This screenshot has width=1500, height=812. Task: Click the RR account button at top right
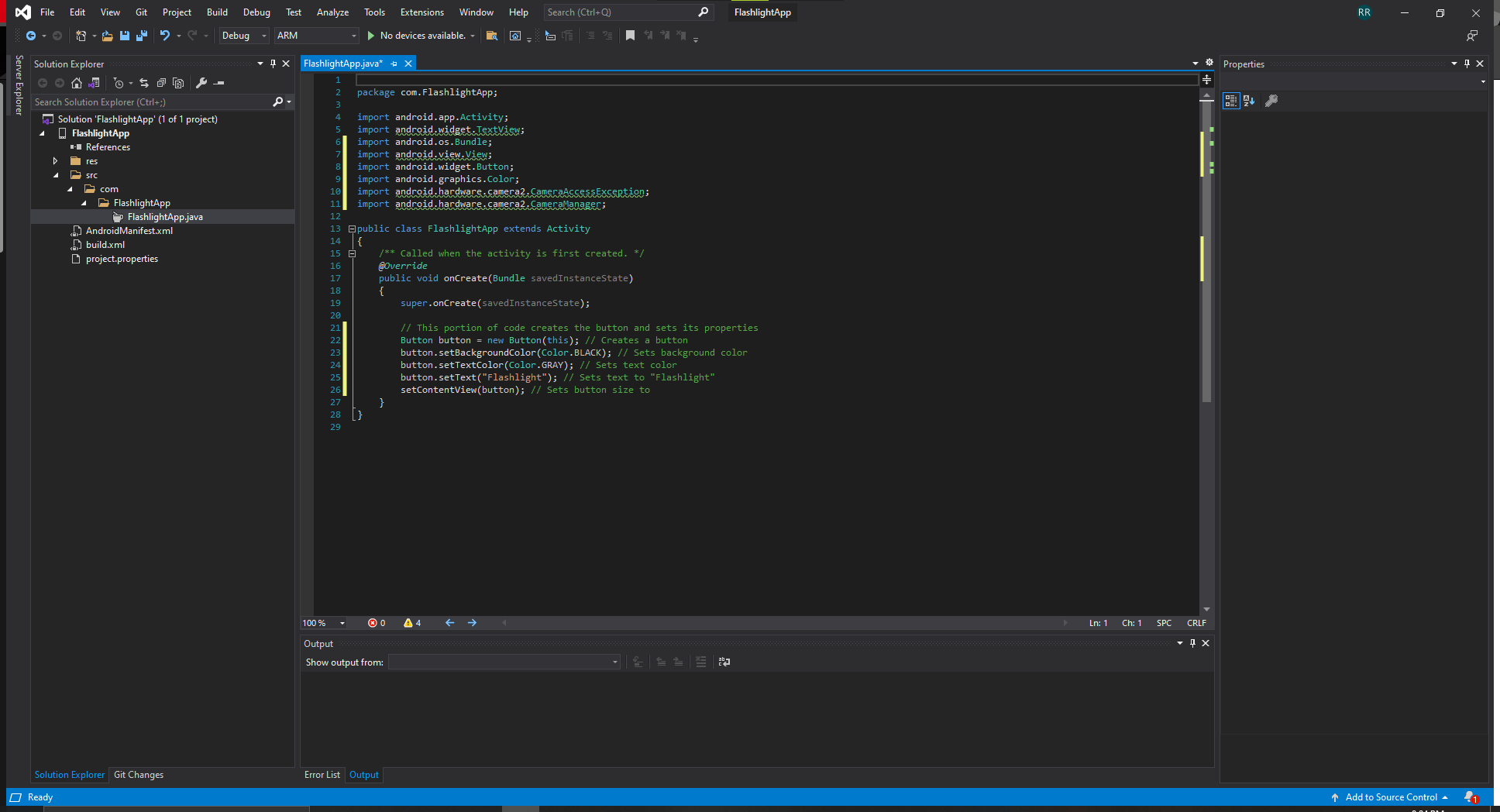coord(1364,12)
